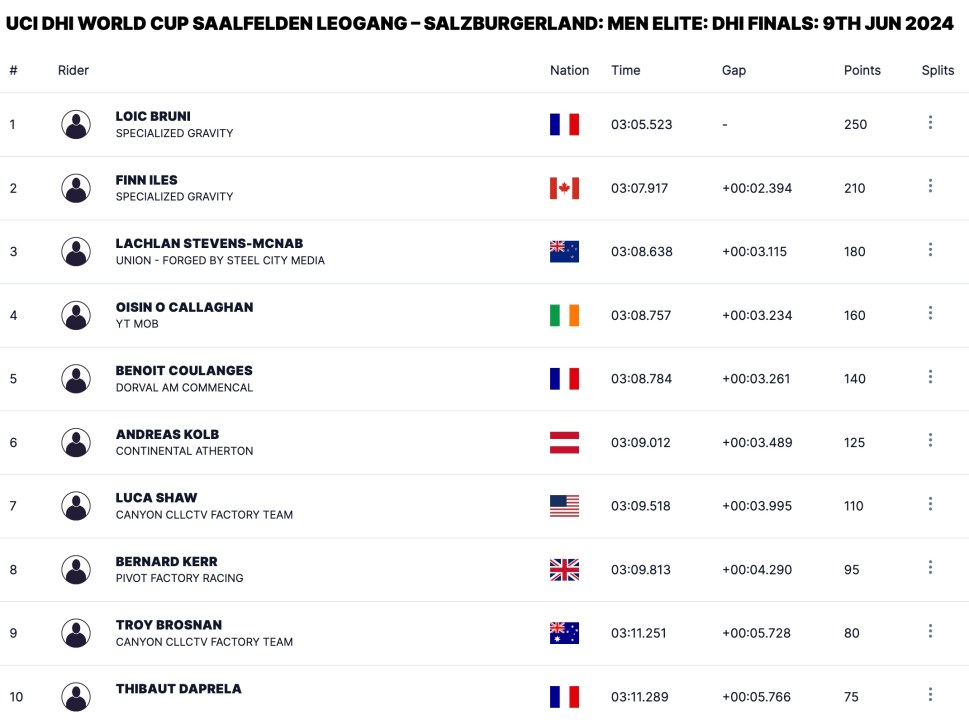This screenshot has width=969, height=725.
Task: Click the Time column header
Action: tap(625, 70)
